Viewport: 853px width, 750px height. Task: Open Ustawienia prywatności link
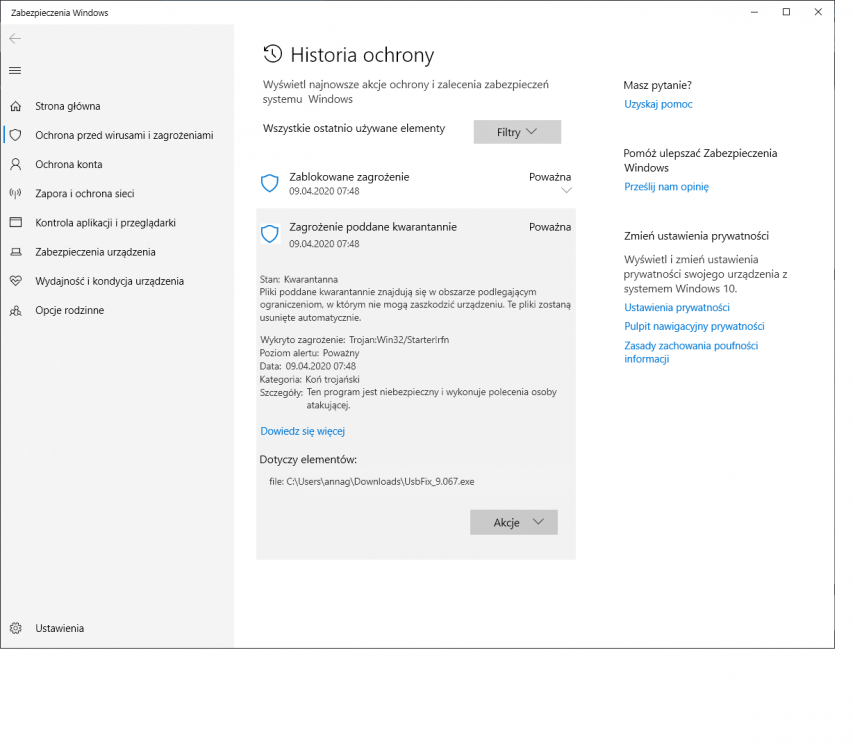tap(676, 308)
